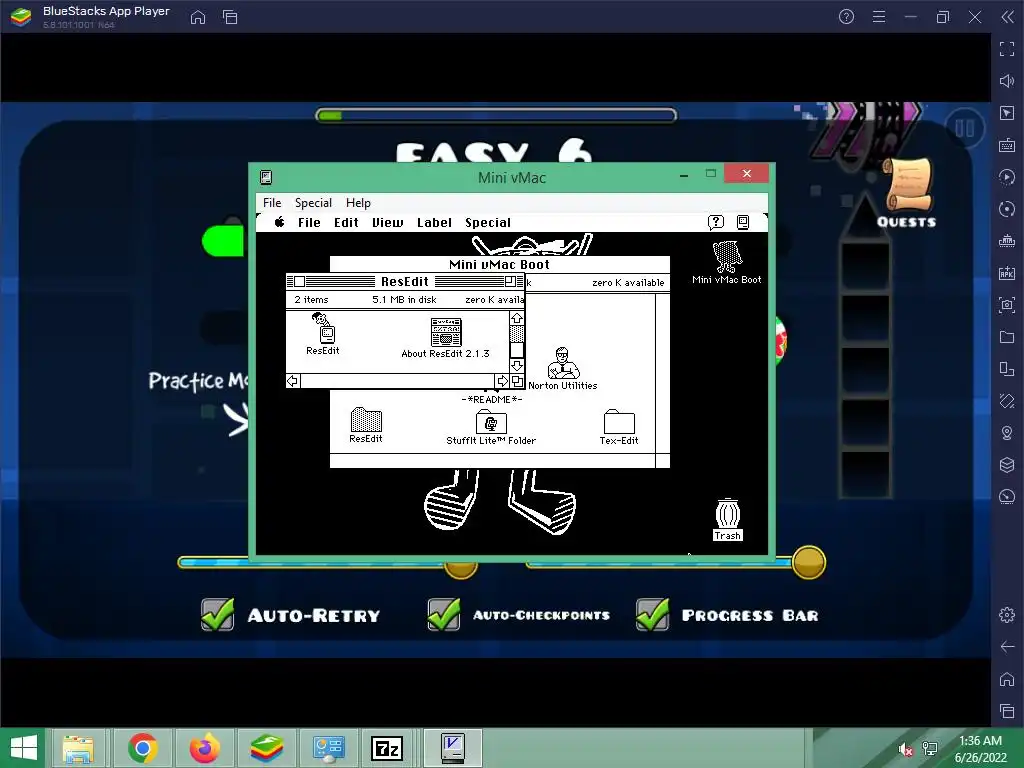
Task: Open the Apple menu
Action: pos(280,222)
